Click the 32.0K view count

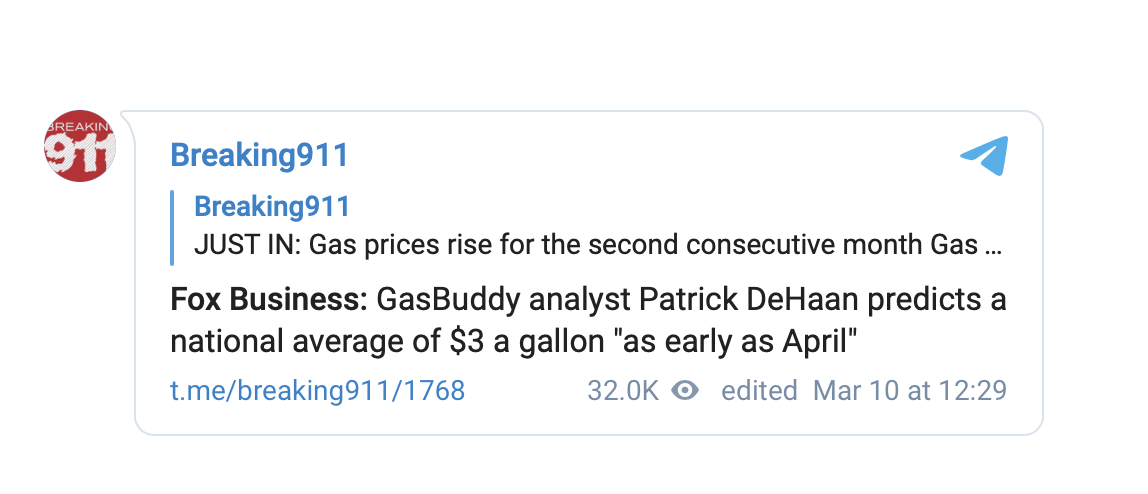622,390
